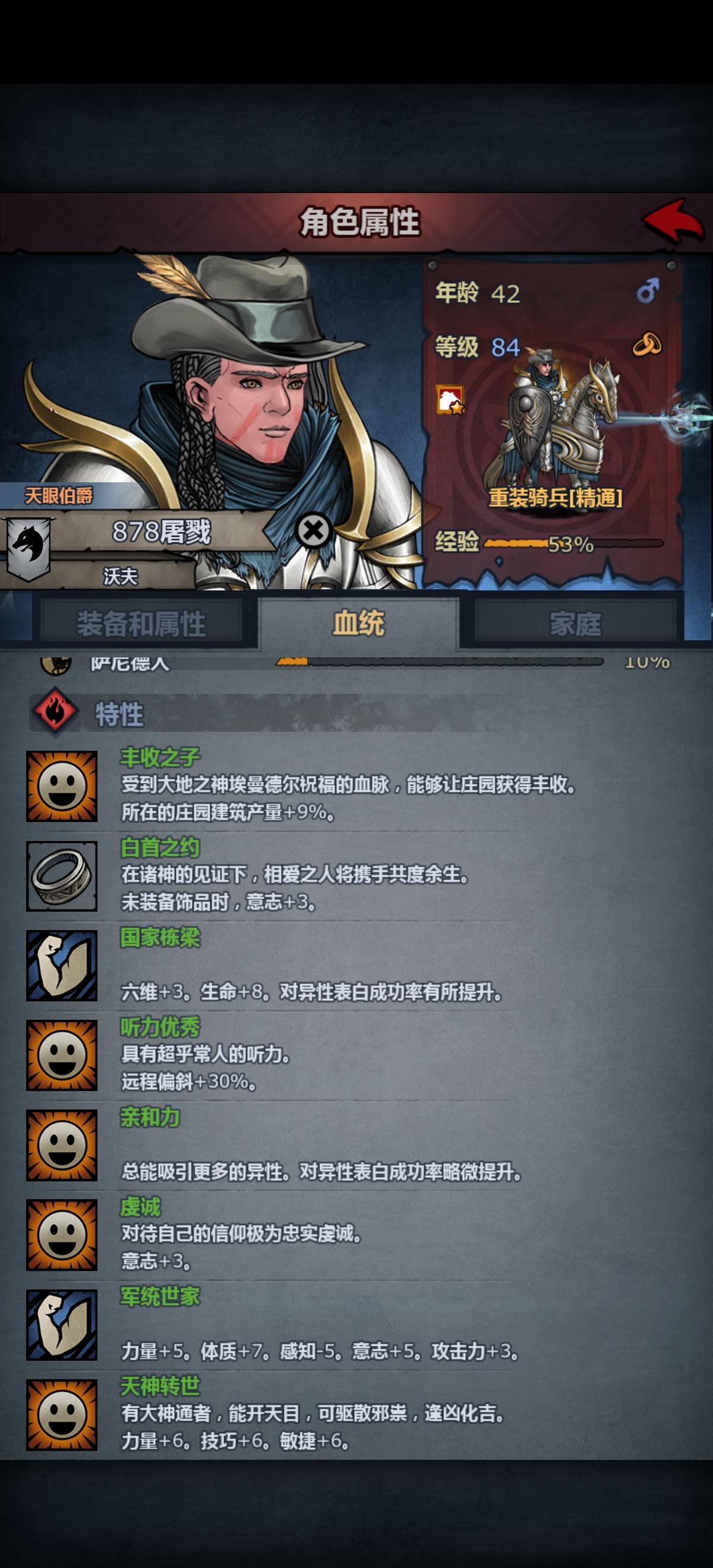Tap the 听力优秀 trait smiley icon

coord(62,1055)
